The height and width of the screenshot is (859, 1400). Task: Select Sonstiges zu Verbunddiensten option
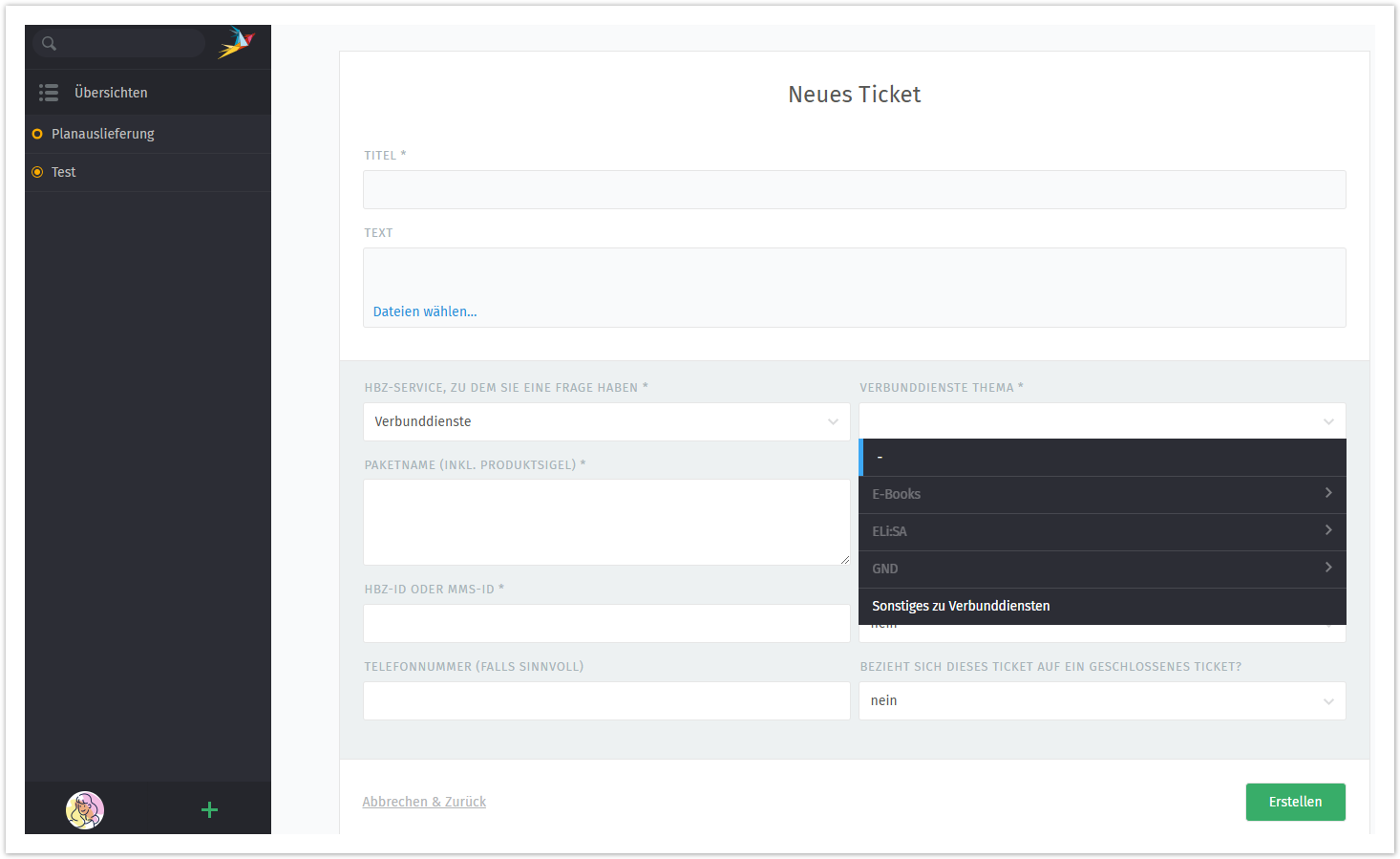click(961, 606)
